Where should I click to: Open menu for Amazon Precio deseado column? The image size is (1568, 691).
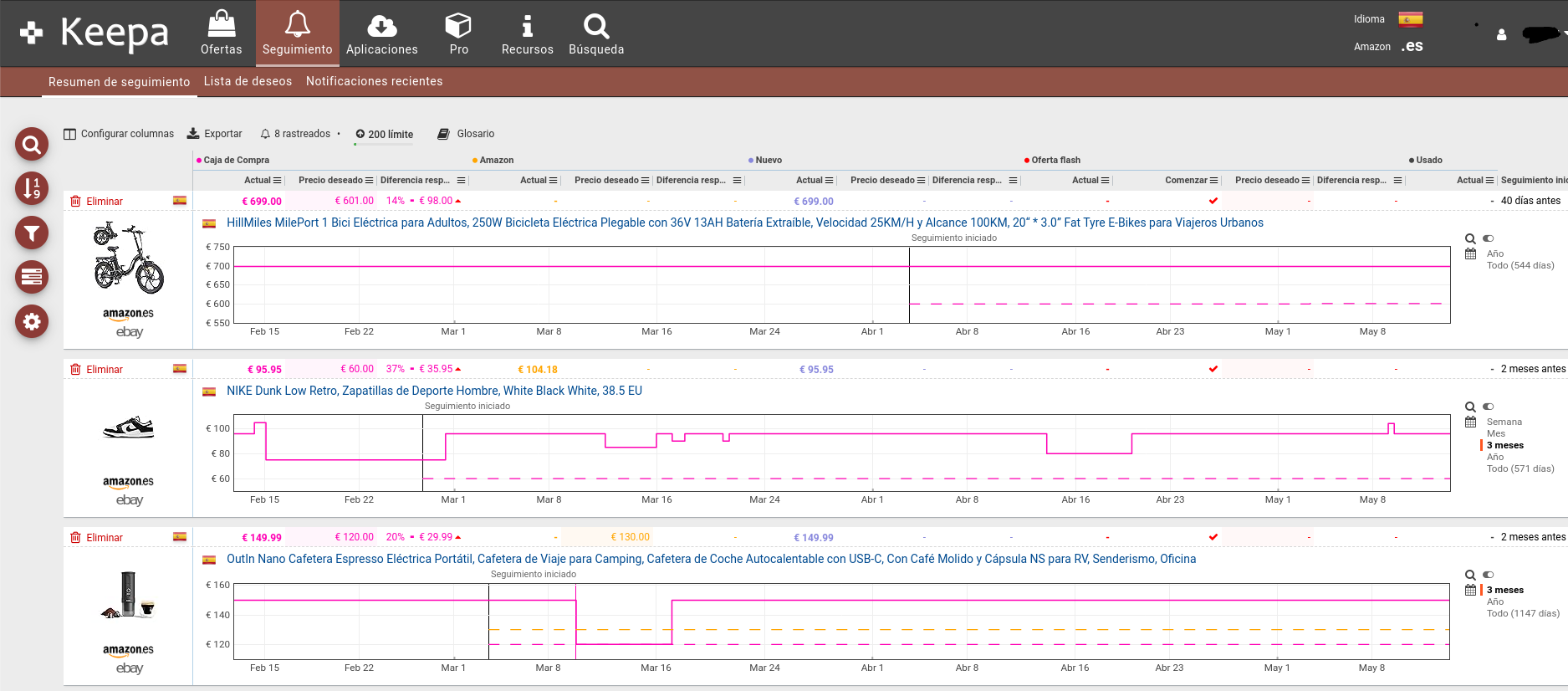(646, 181)
